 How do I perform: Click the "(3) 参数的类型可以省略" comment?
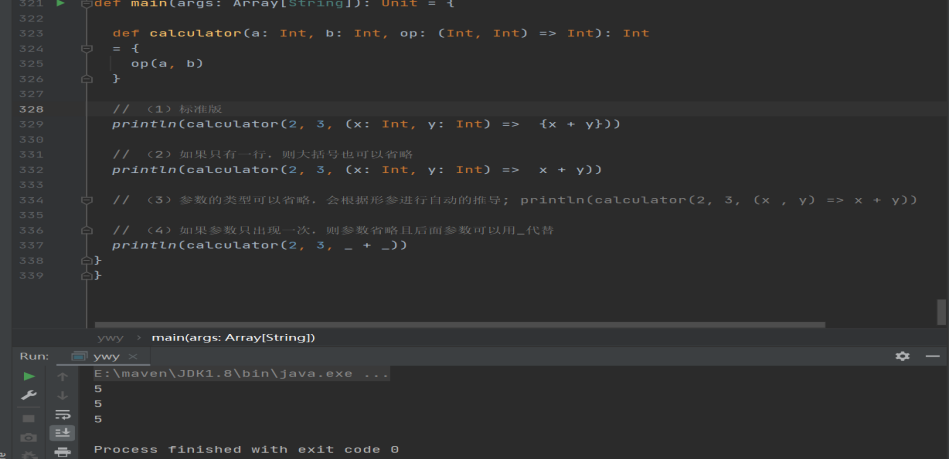(x=515, y=200)
